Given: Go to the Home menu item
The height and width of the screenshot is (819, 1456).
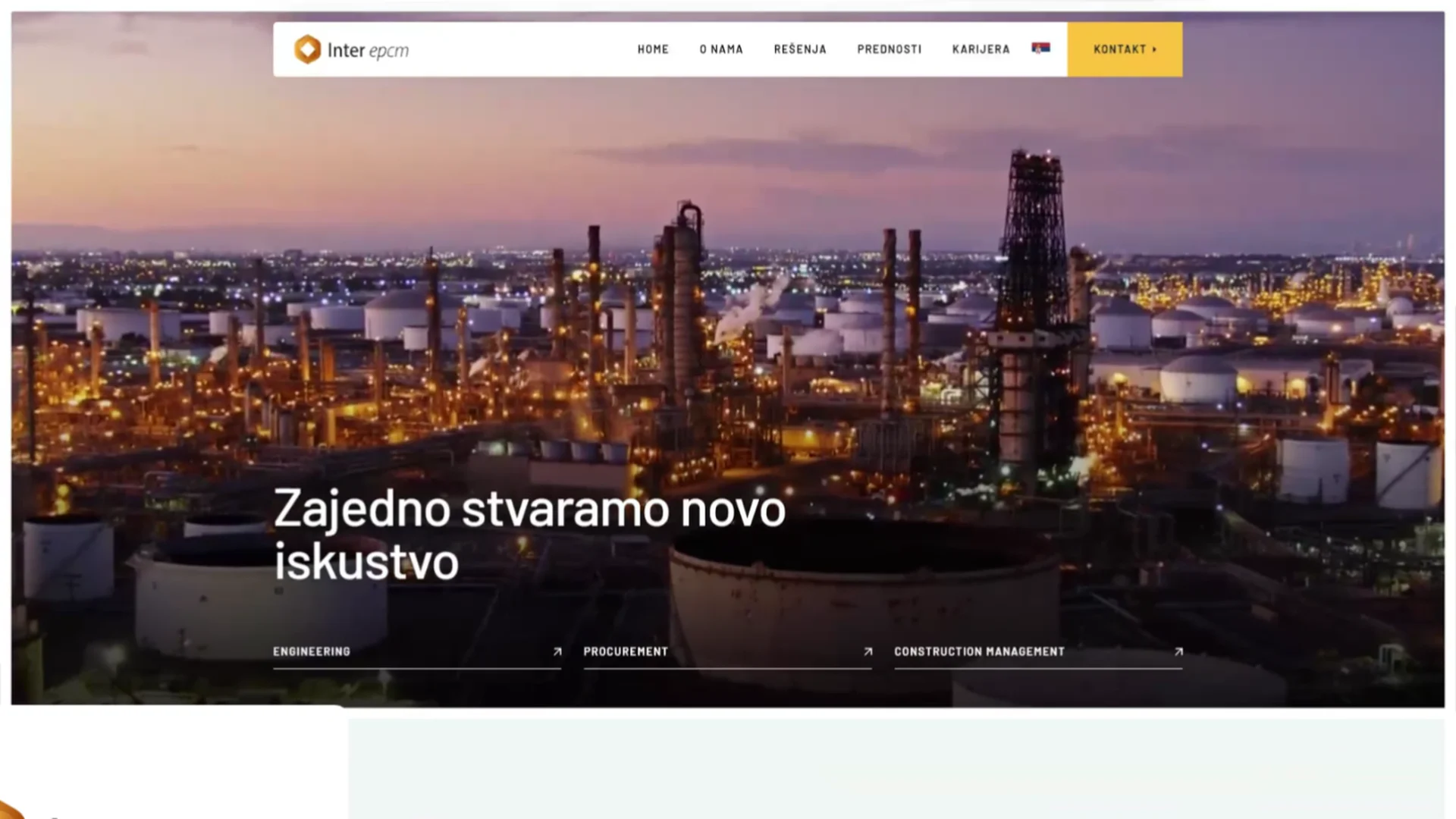Looking at the screenshot, I should [653, 49].
